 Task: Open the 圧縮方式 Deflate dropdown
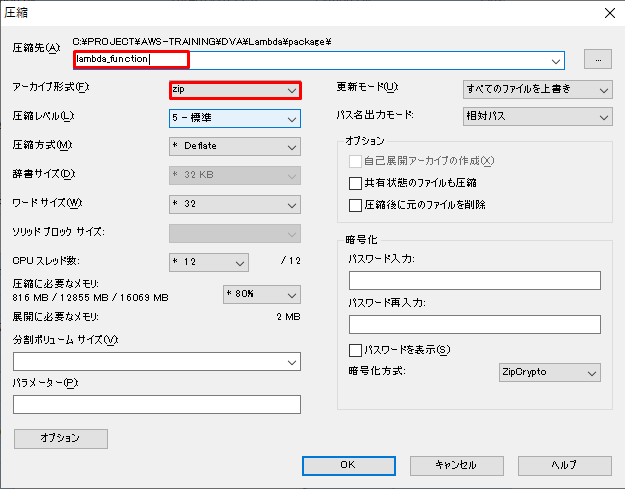[235, 146]
